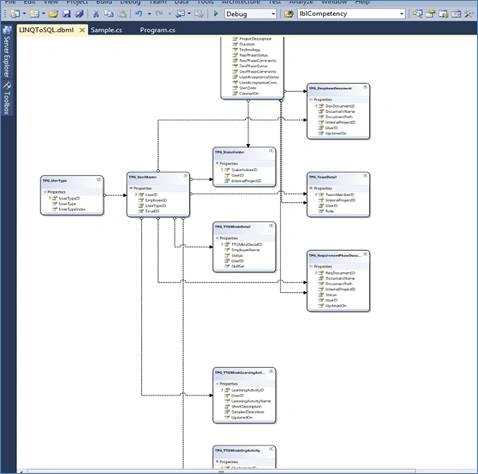The width and height of the screenshot is (478, 474).
Task: Switch to the Program.cs tab
Action: 157,30
